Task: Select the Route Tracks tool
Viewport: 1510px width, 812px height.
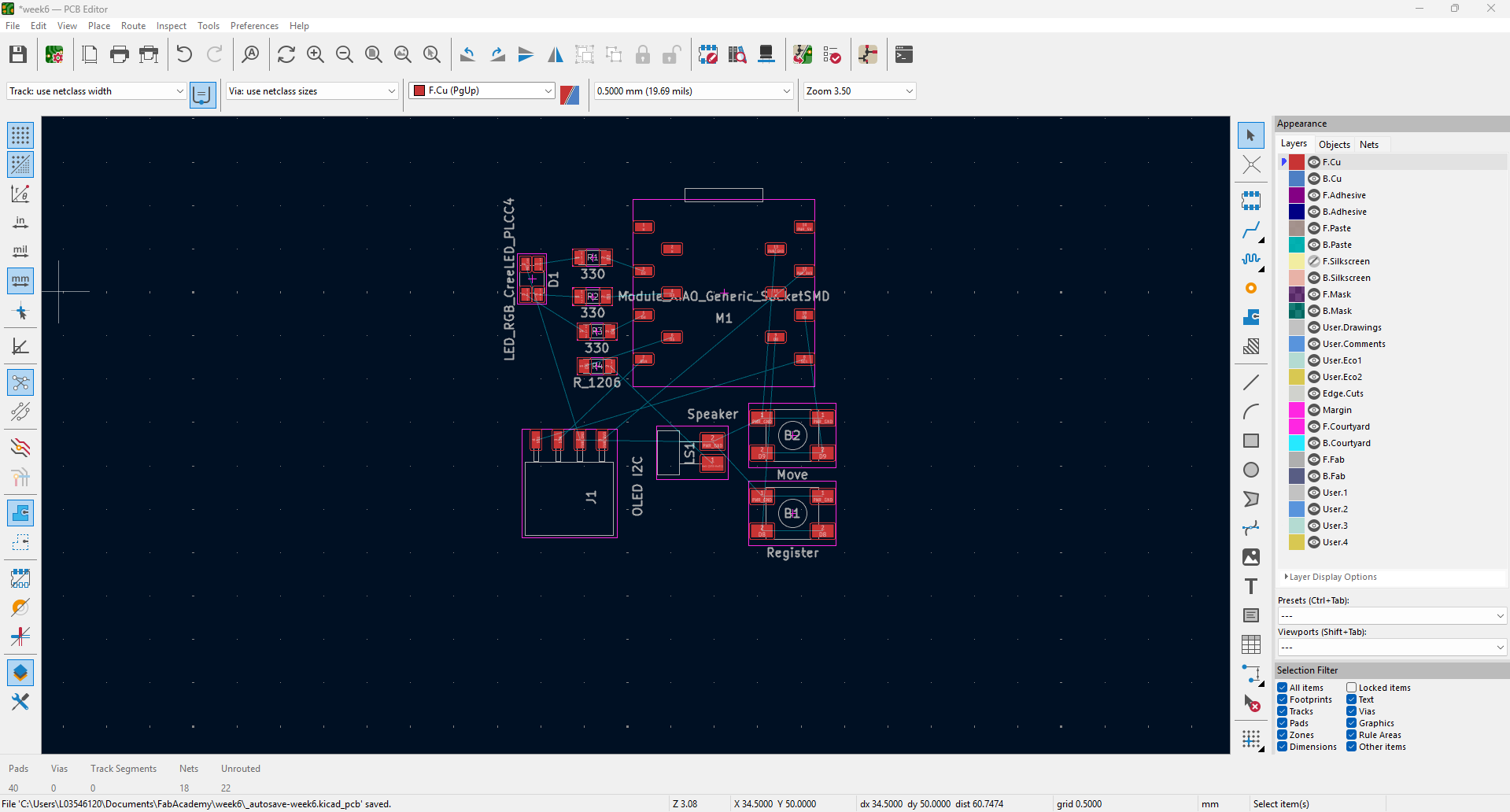Action: 1250,231
